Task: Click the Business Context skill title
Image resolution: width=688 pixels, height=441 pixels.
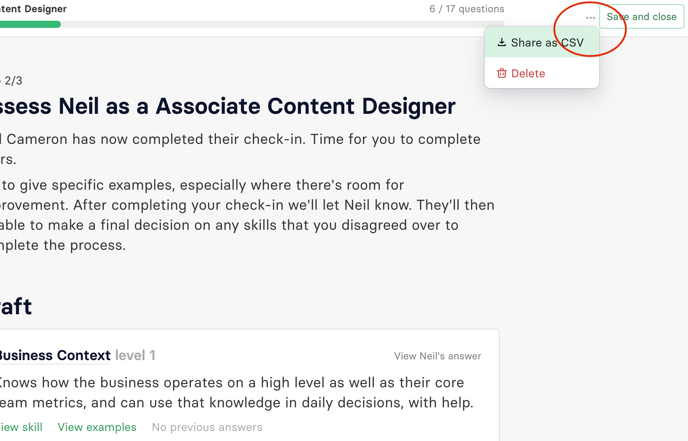Action: [55, 355]
